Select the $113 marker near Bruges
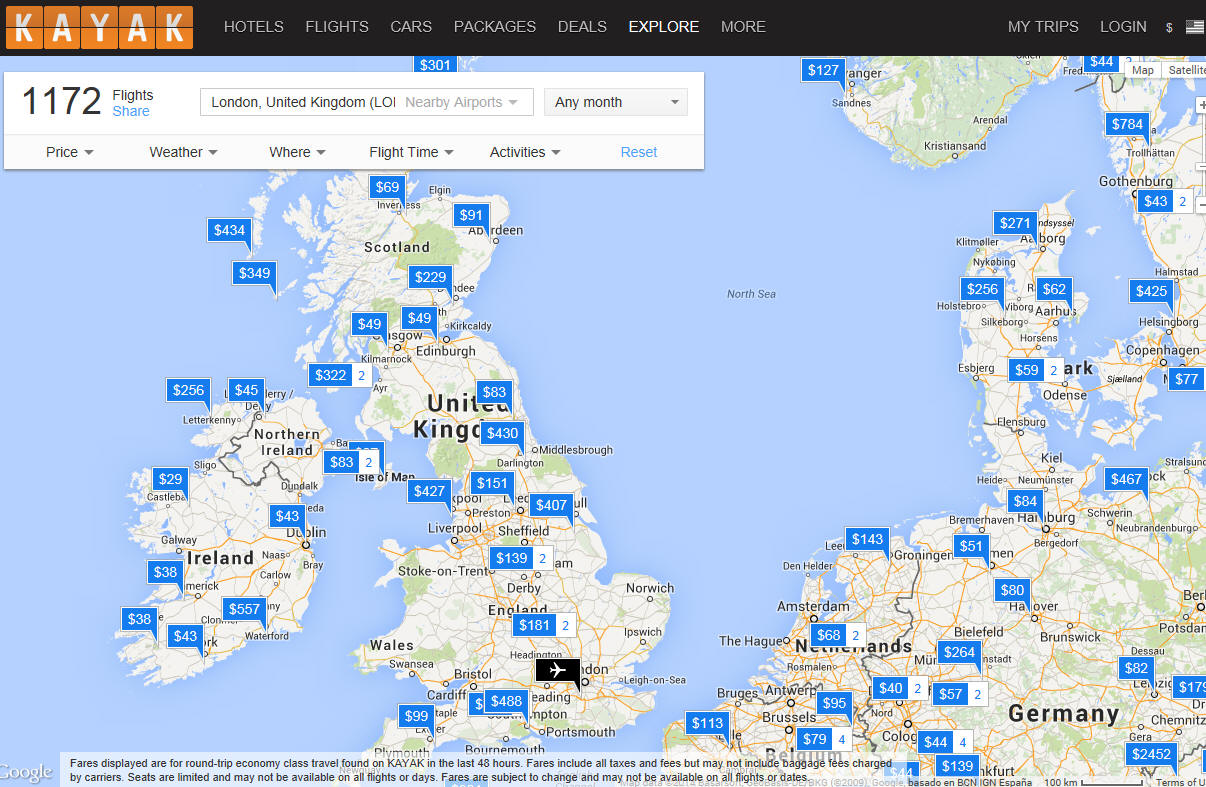This screenshot has width=1206, height=787. point(707,723)
